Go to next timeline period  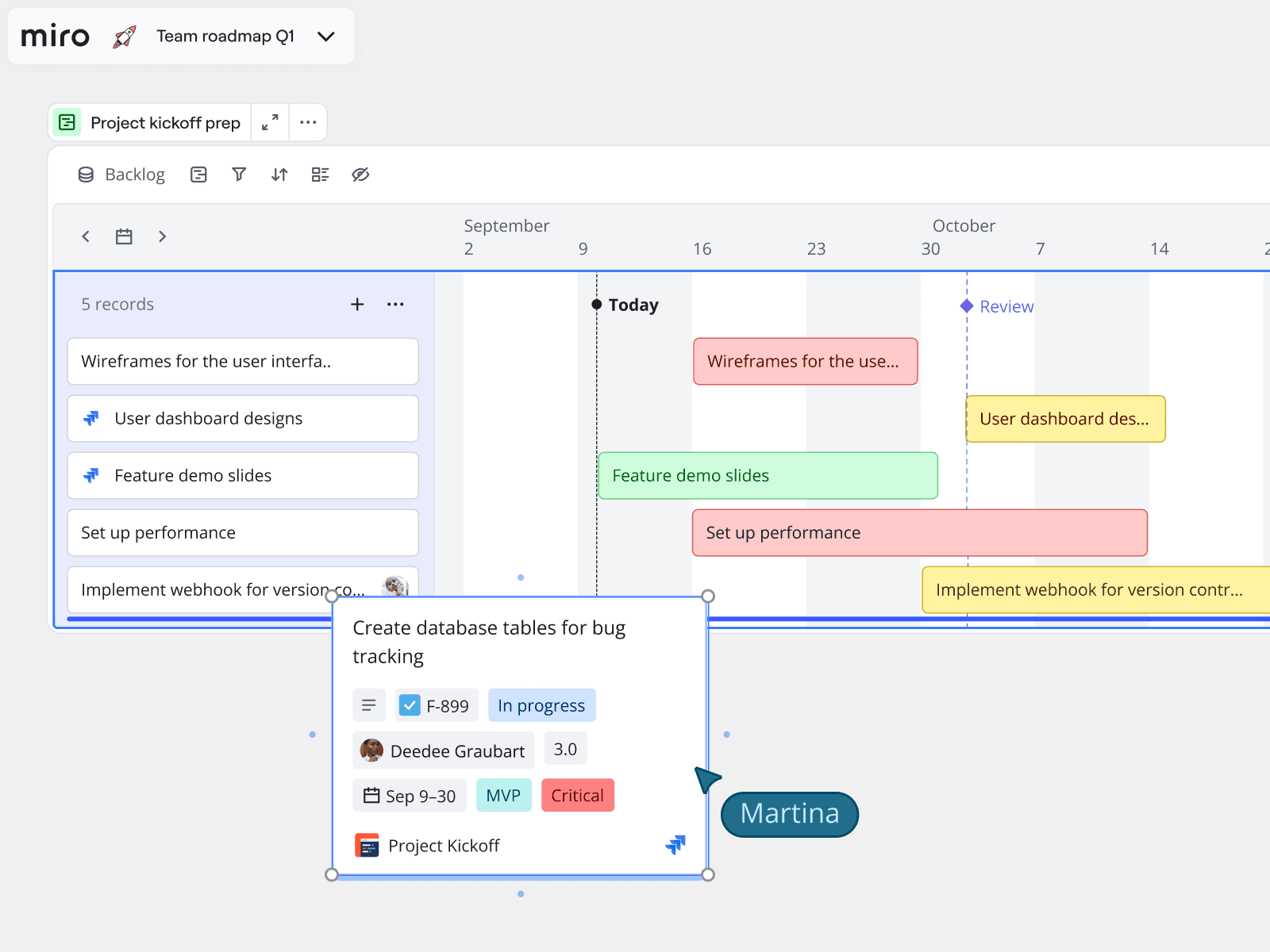click(162, 236)
